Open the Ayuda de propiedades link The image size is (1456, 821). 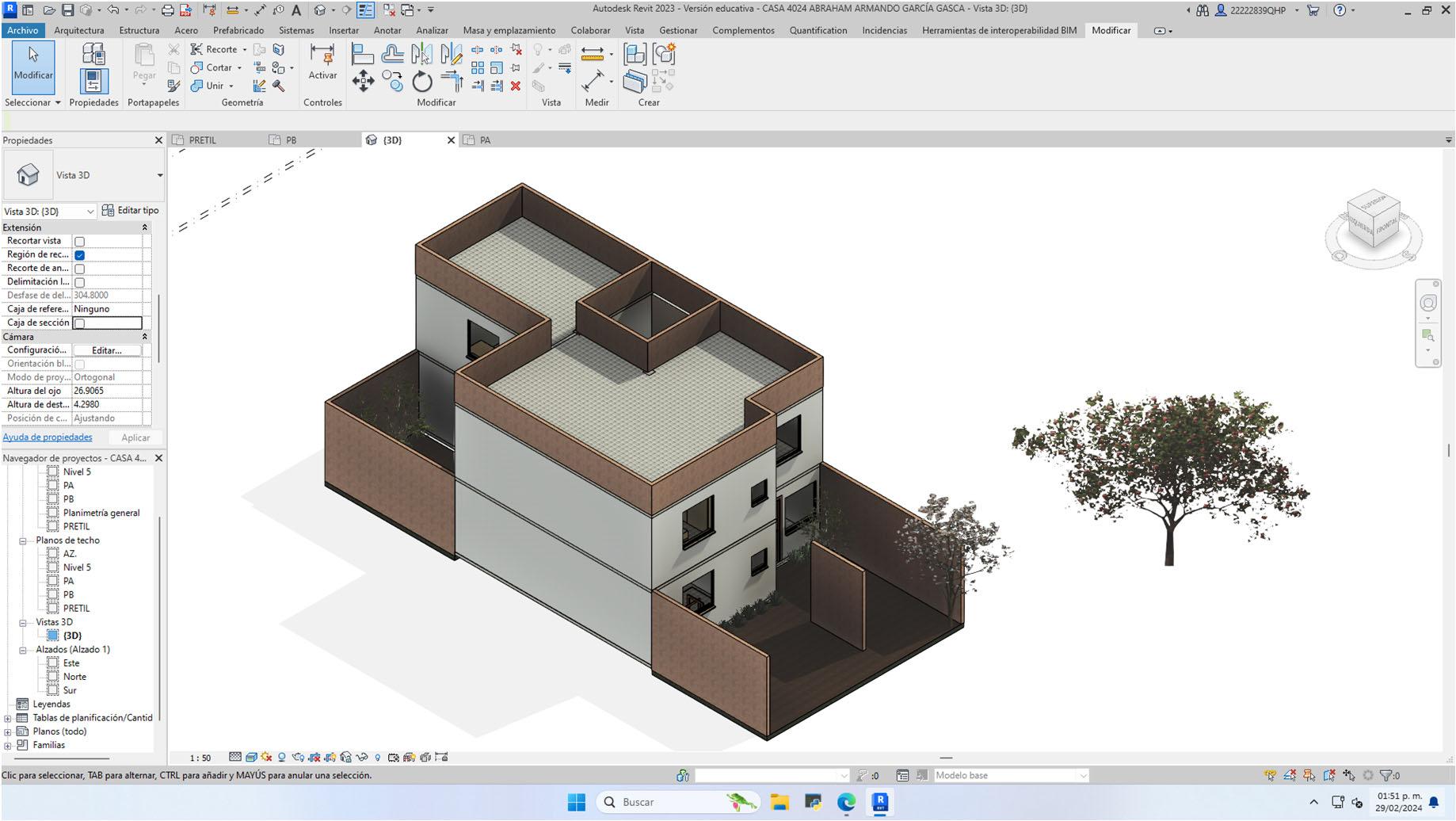point(48,437)
